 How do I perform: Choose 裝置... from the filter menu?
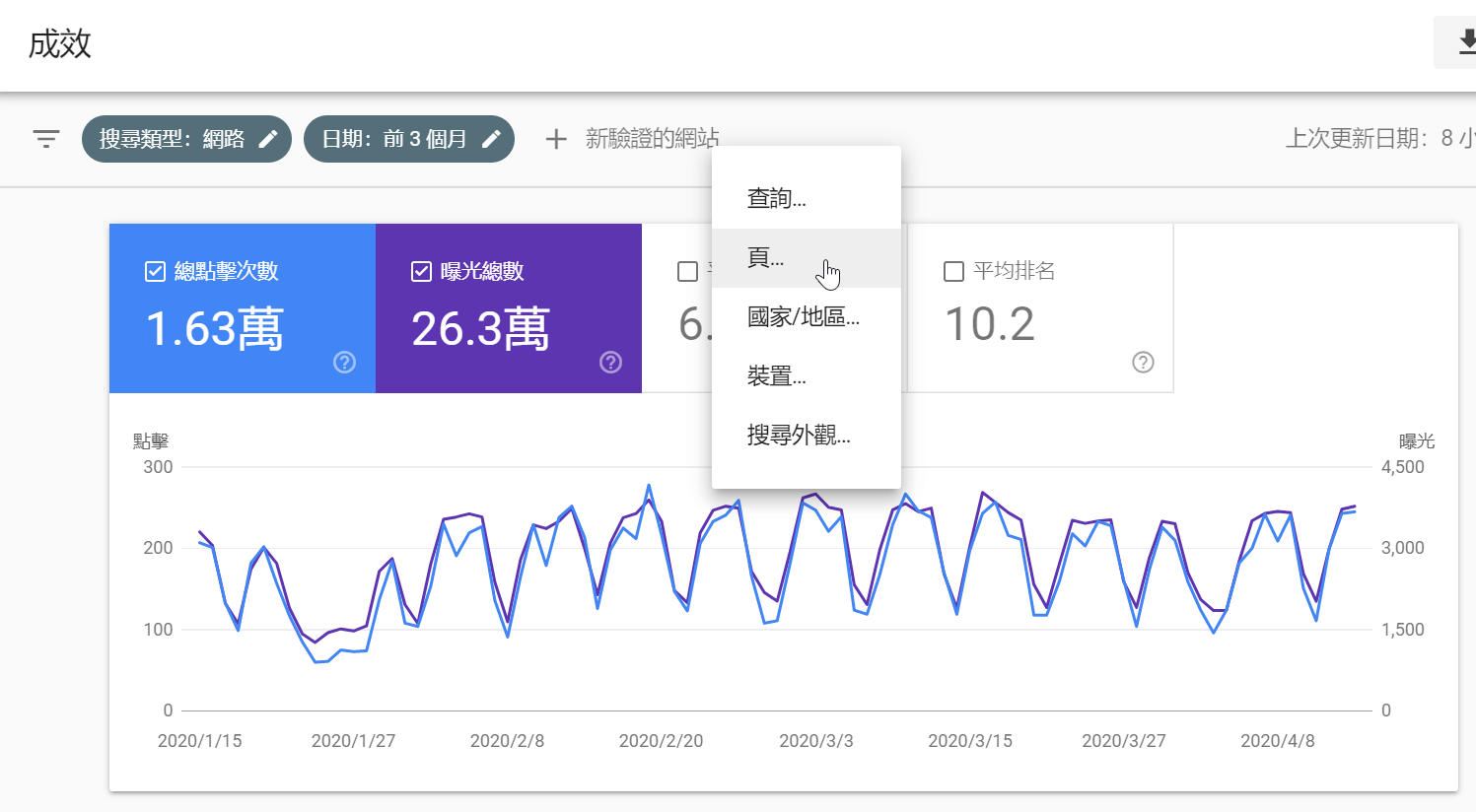(x=807, y=376)
